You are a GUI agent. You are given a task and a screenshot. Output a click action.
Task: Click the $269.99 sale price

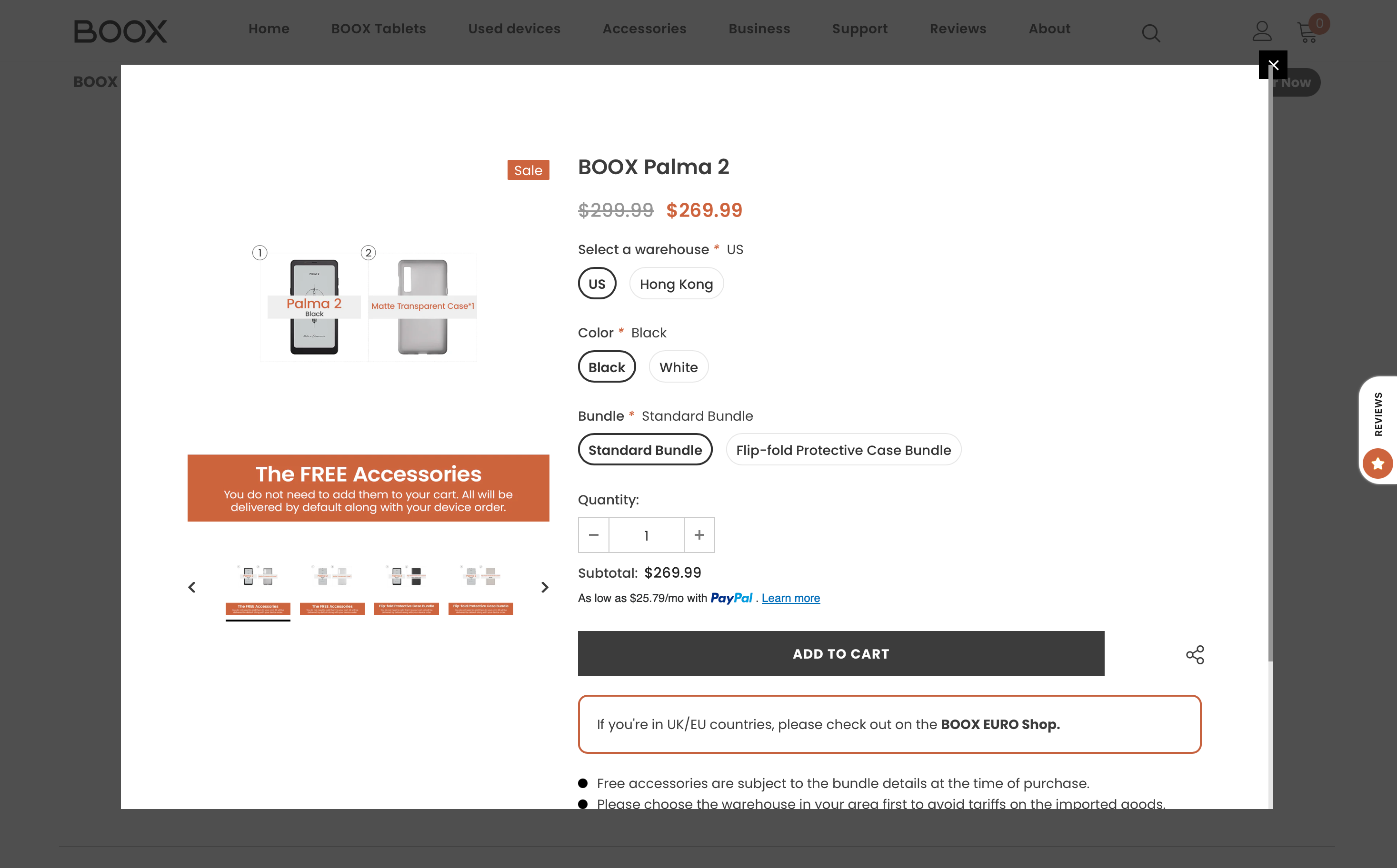pos(704,210)
